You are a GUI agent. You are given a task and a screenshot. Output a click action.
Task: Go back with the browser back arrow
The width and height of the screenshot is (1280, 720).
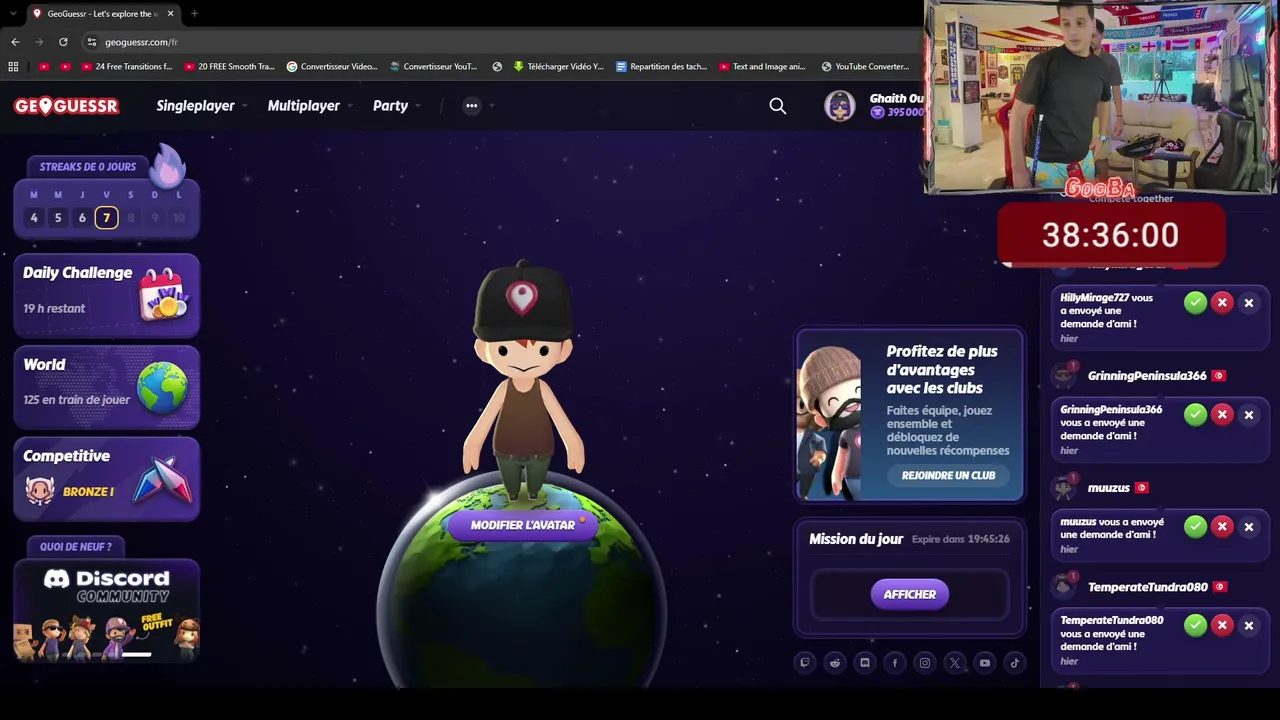pyautogui.click(x=15, y=42)
